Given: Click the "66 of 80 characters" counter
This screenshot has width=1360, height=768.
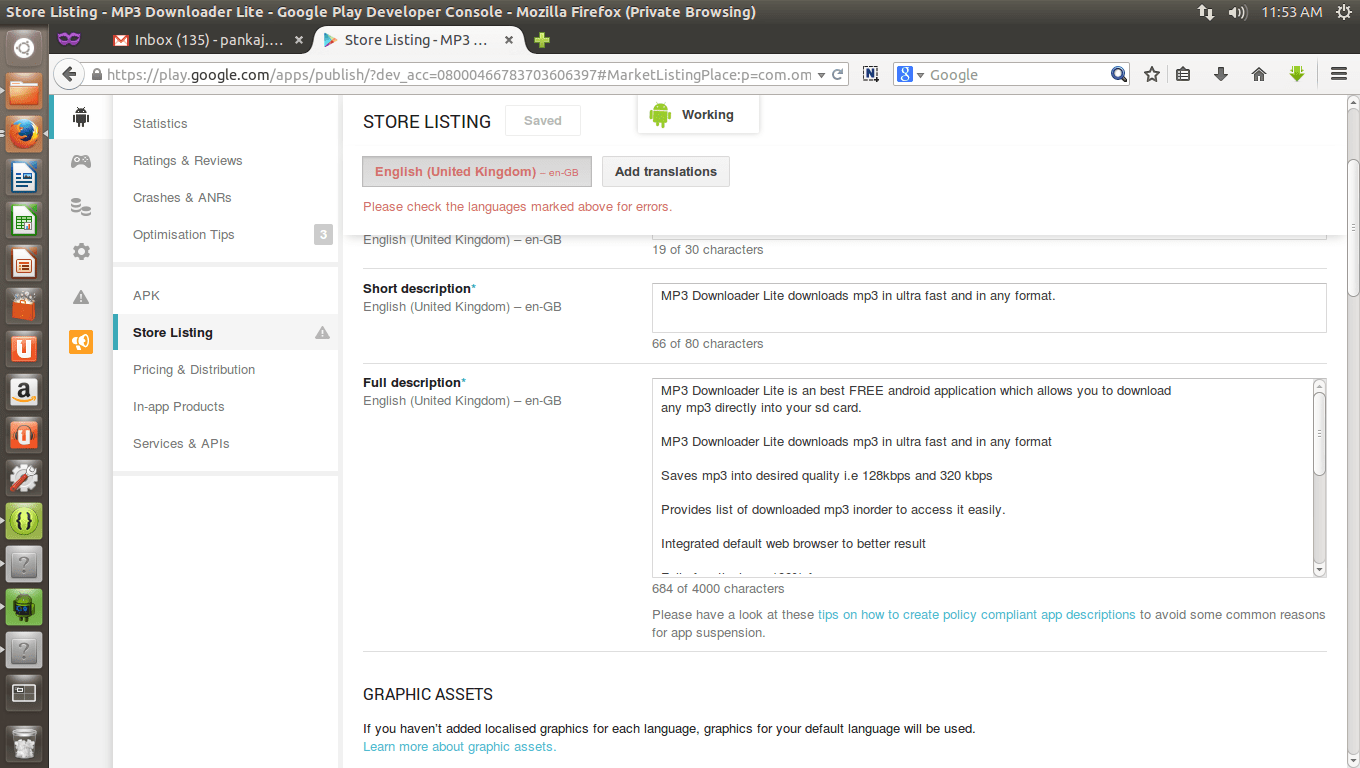Looking at the screenshot, I should click(x=708, y=344).
